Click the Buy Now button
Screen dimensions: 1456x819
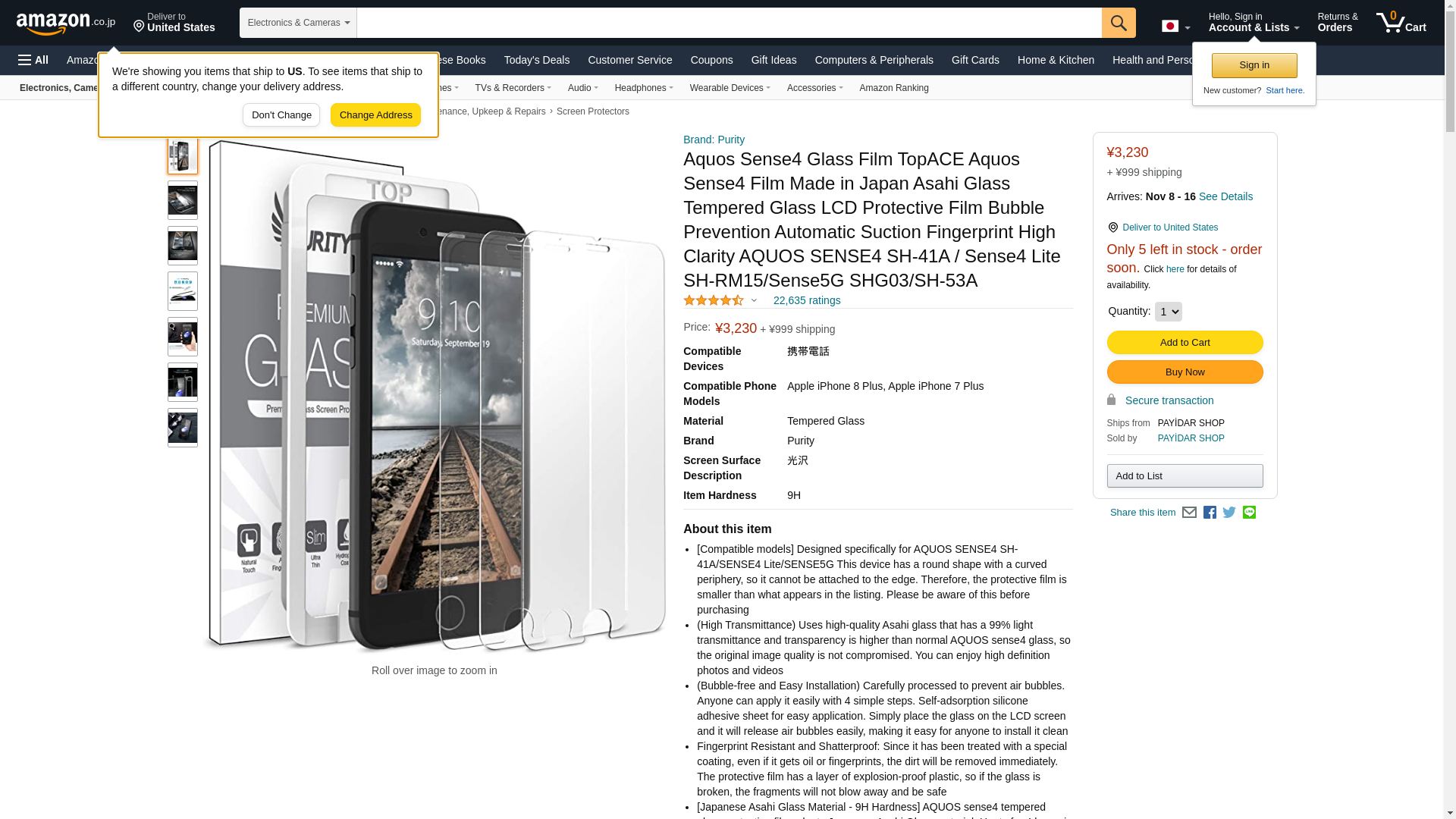pos(1185,372)
